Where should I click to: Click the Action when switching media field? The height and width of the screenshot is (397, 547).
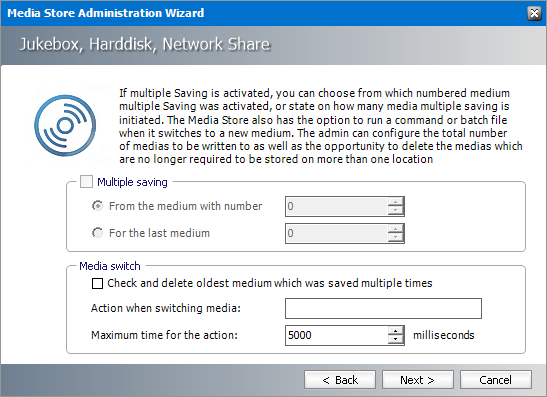click(383, 308)
